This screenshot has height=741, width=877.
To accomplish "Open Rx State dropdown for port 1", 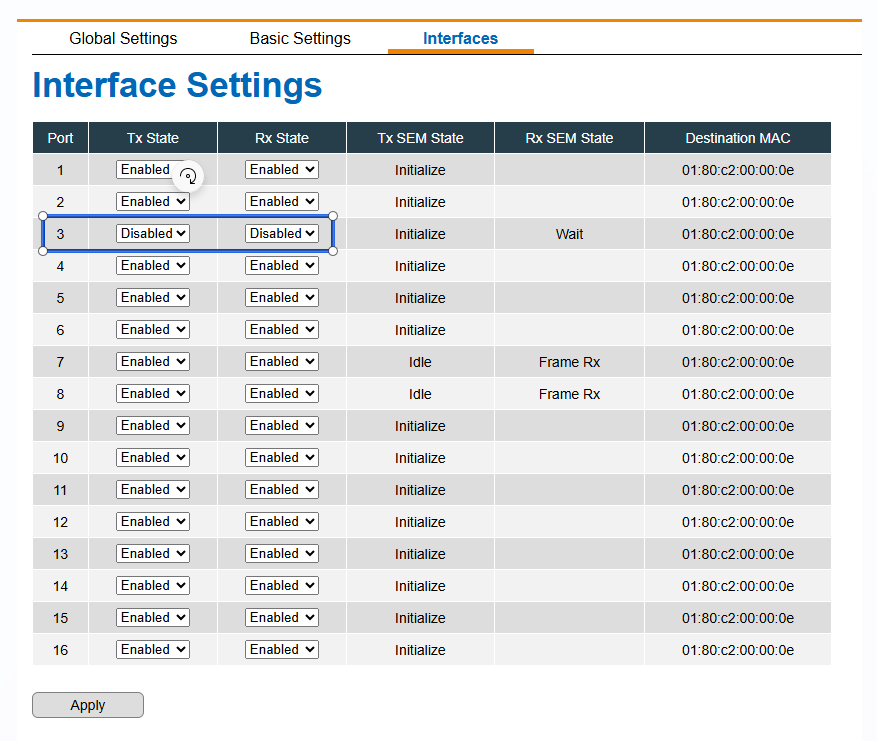I will (x=282, y=169).
